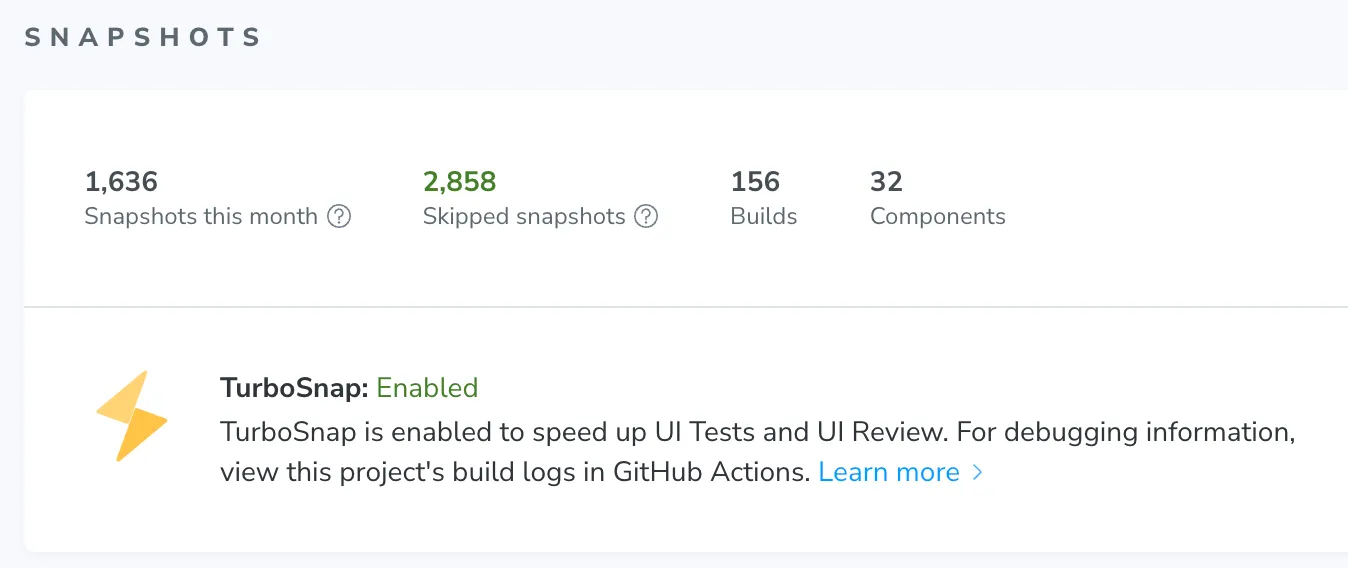The height and width of the screenshot is (568, 1348).
Task: Click the 1,636 snapshots count
Action: (x=121, y=182)
